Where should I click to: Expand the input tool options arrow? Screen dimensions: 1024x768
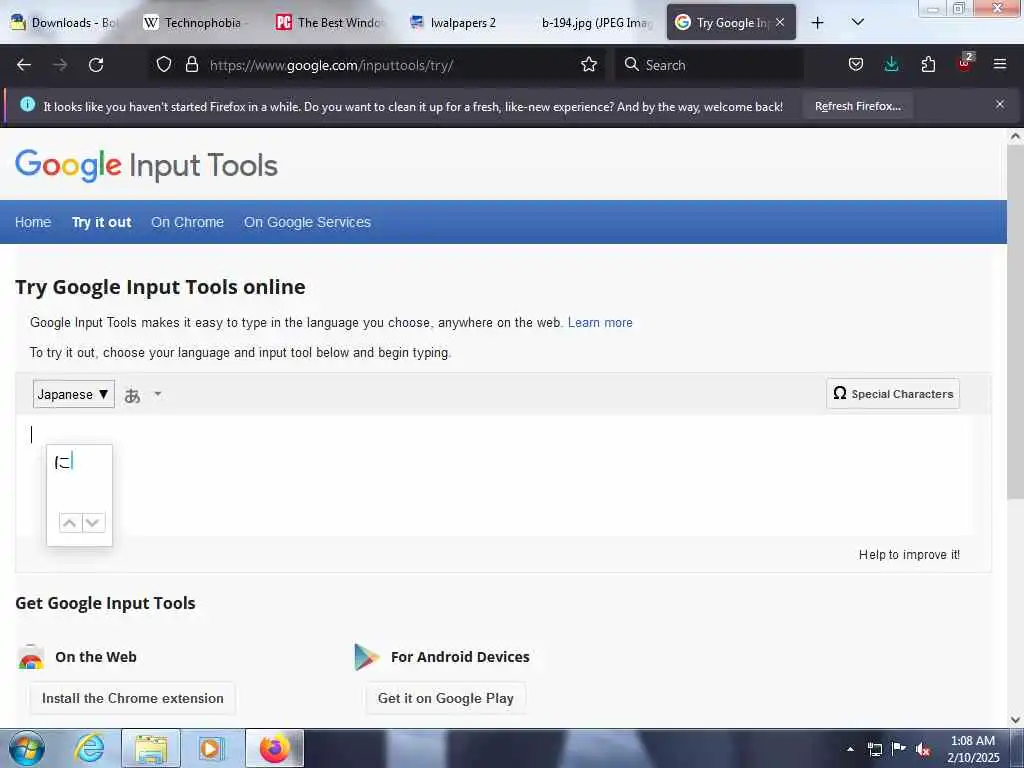point(157,394)
